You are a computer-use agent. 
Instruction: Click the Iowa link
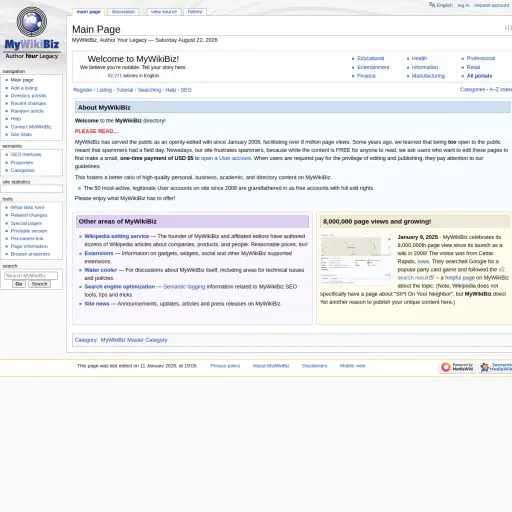click(423, 261)
